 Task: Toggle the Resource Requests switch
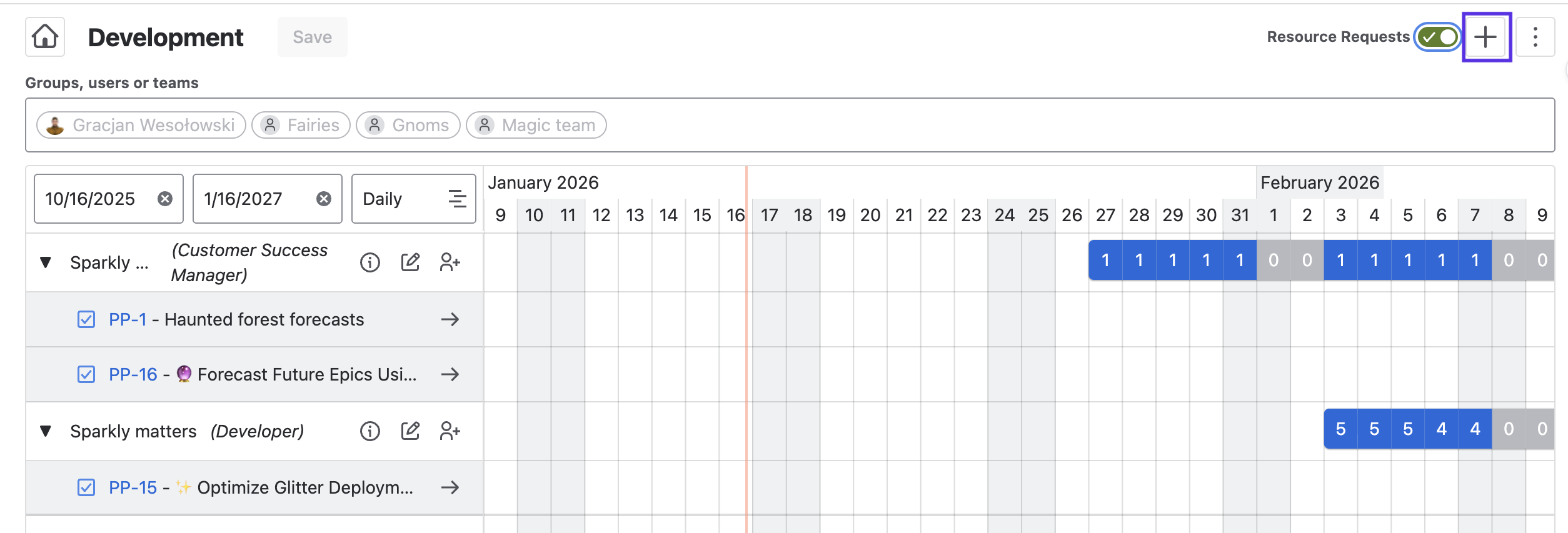pos(1437,37)
